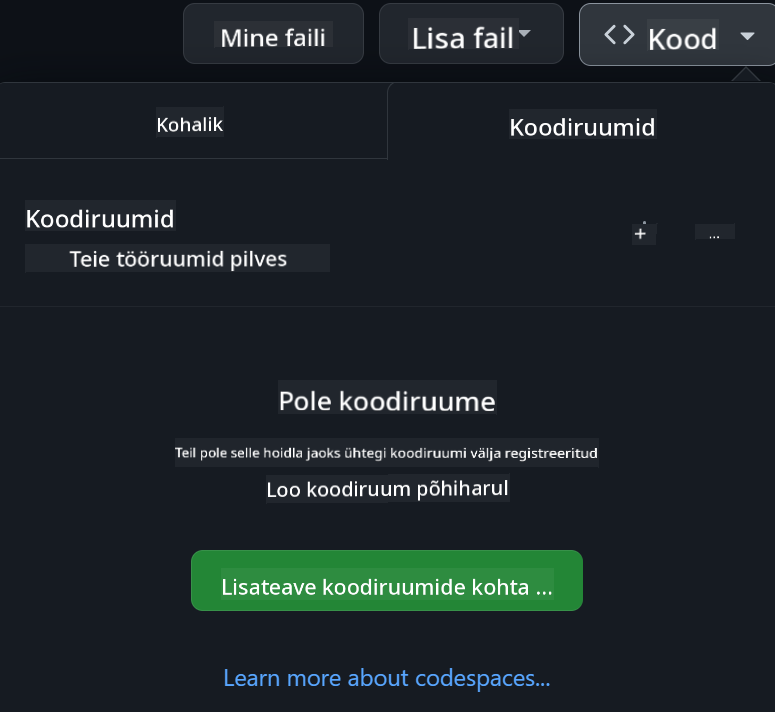Click the plus icon to create codespace
Screen dimensions: 775x712
640,233
